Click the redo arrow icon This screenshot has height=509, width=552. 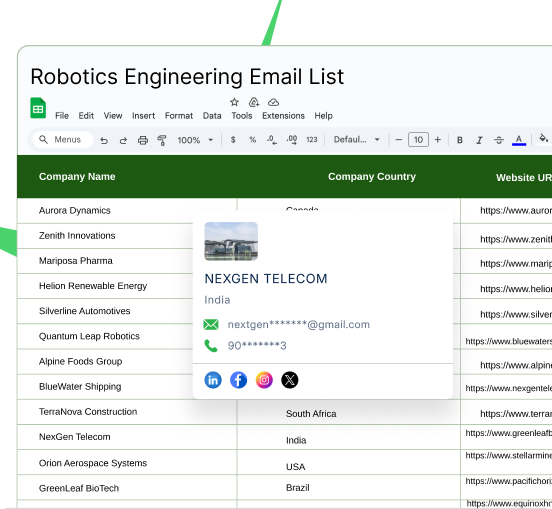pos(123,140)
